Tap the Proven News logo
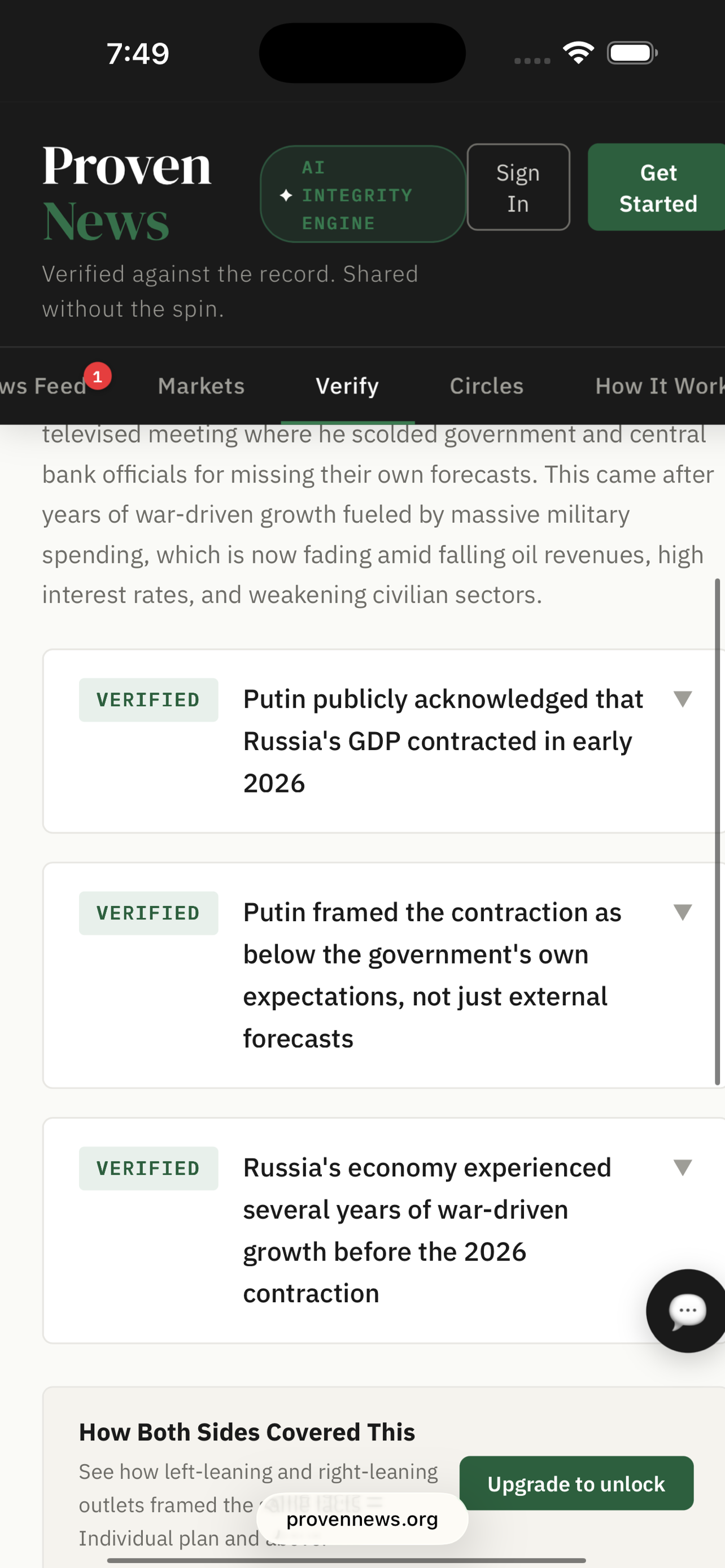 [x=126, y=193]
